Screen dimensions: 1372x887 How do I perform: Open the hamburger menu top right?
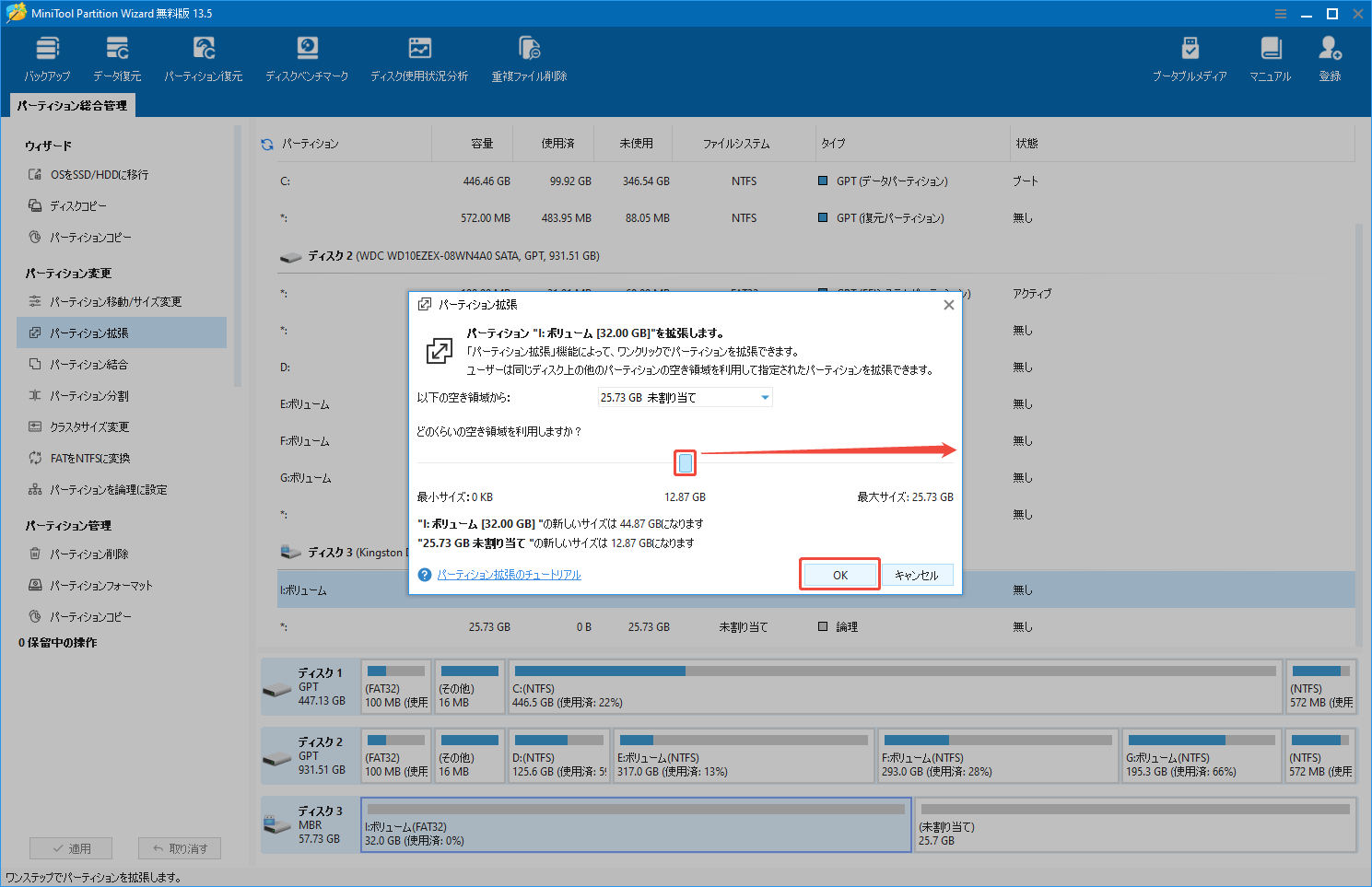[x=1280, y=13]
